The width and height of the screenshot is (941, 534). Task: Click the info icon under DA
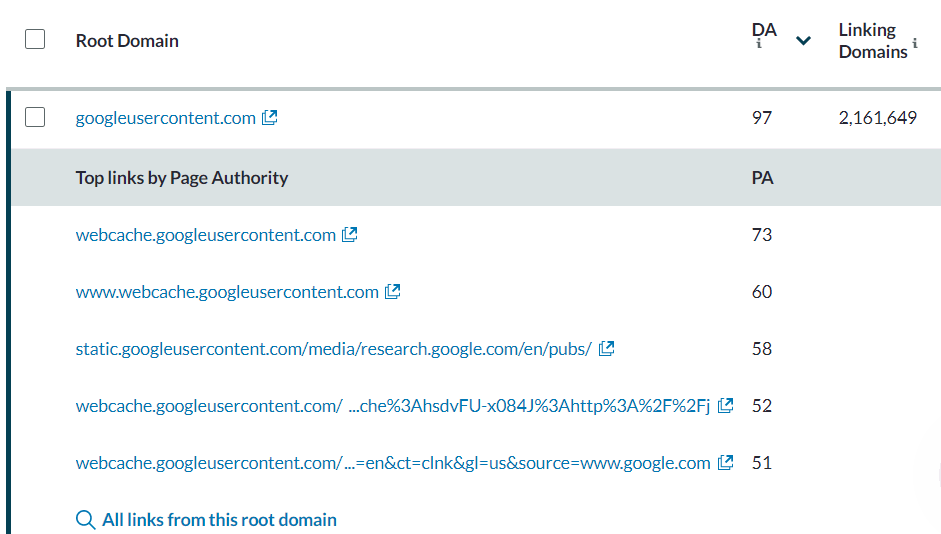759,45
